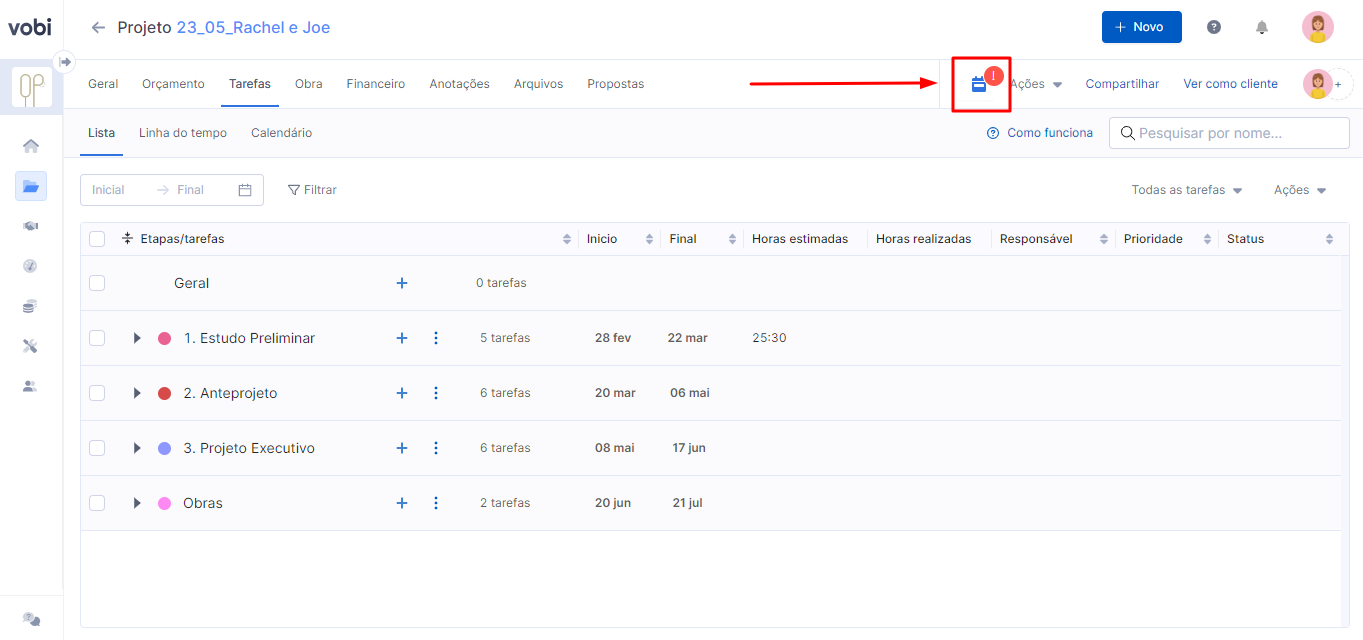Click the back arrow next to Projeto
1363x640 pixels.
coord(98,27)
